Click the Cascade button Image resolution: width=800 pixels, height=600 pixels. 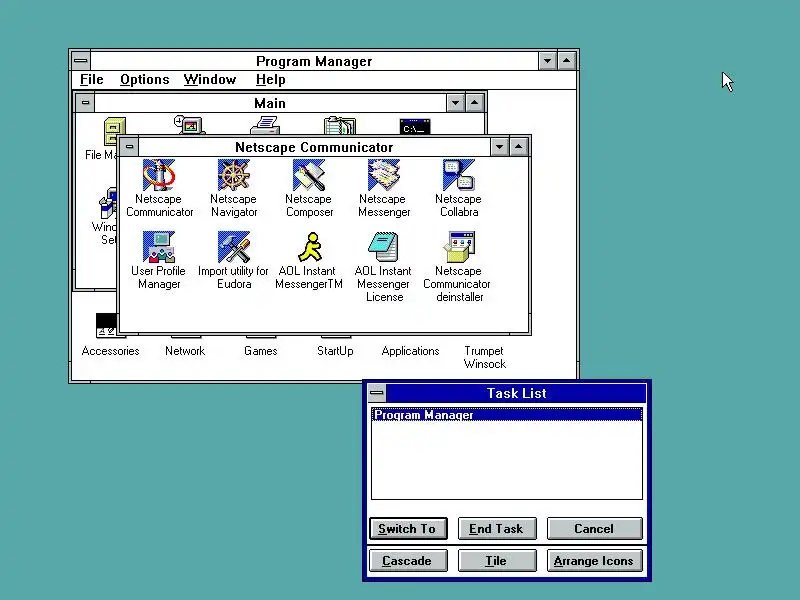tap(408, 561)
